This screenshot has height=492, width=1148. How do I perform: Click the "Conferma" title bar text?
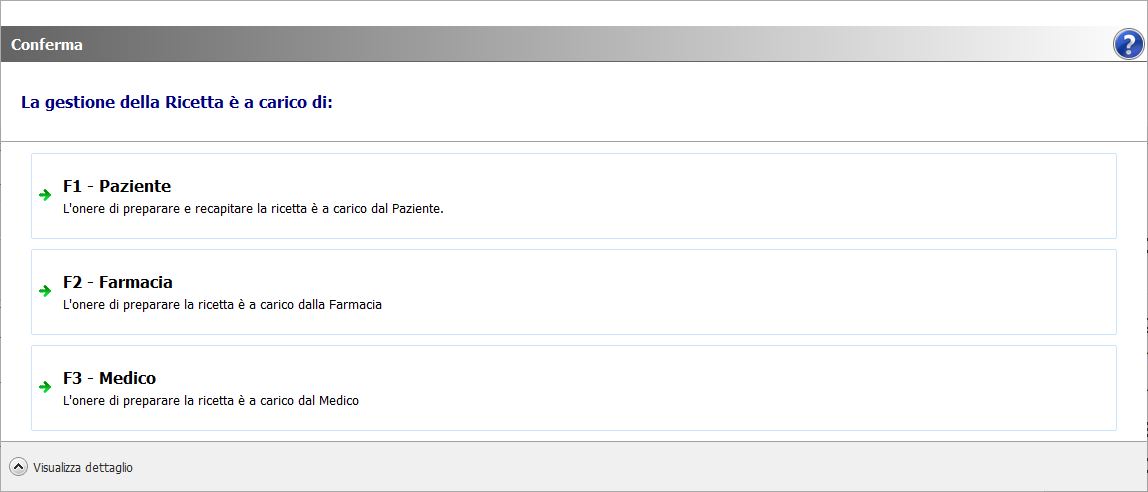(47, 45)
